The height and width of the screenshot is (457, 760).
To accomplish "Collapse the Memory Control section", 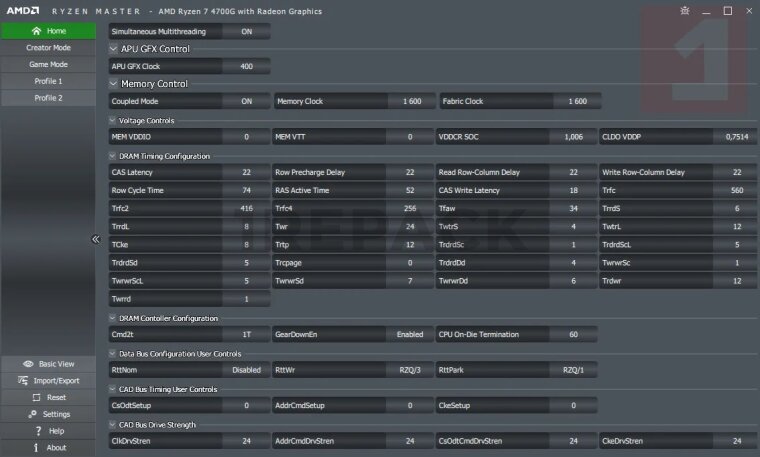I will pos(113,84).
